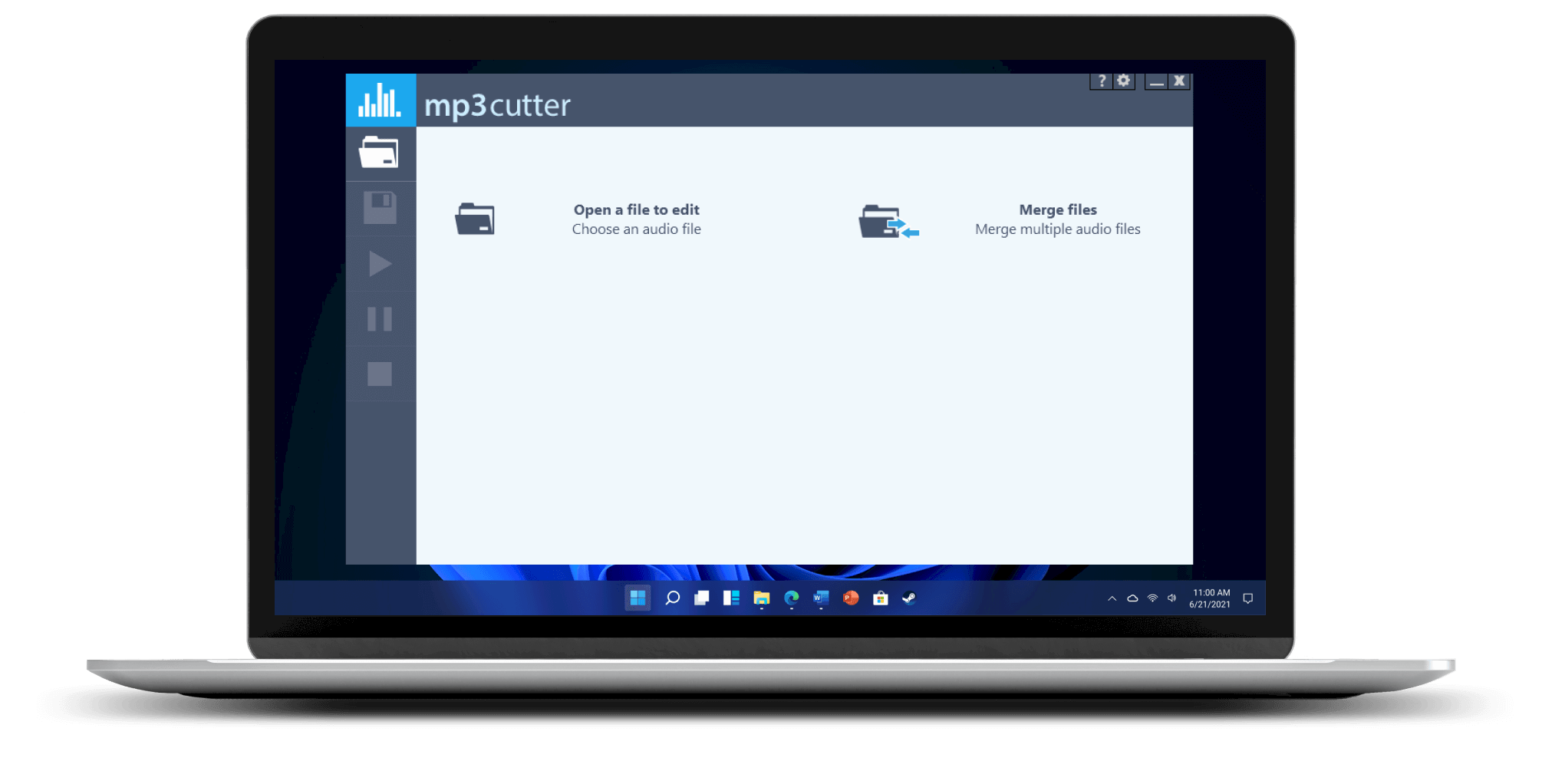1542x784 pixels.
Task: Click the sidebar Save floppy disk icon
Action: 380,208
